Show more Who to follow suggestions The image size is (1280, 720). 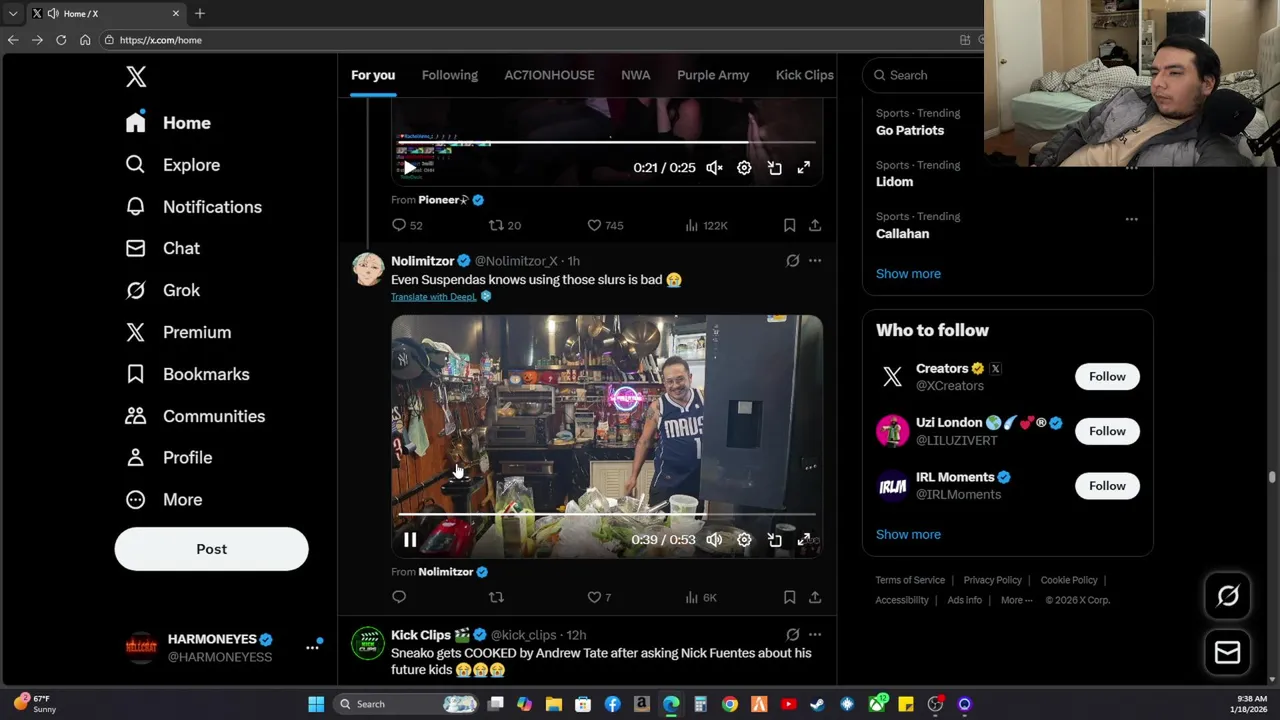point(908,535)
